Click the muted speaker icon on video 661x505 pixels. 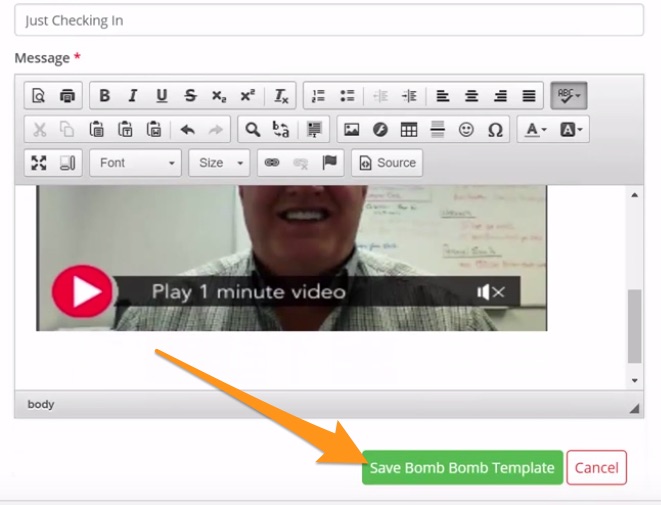click(x=490, y=292)
